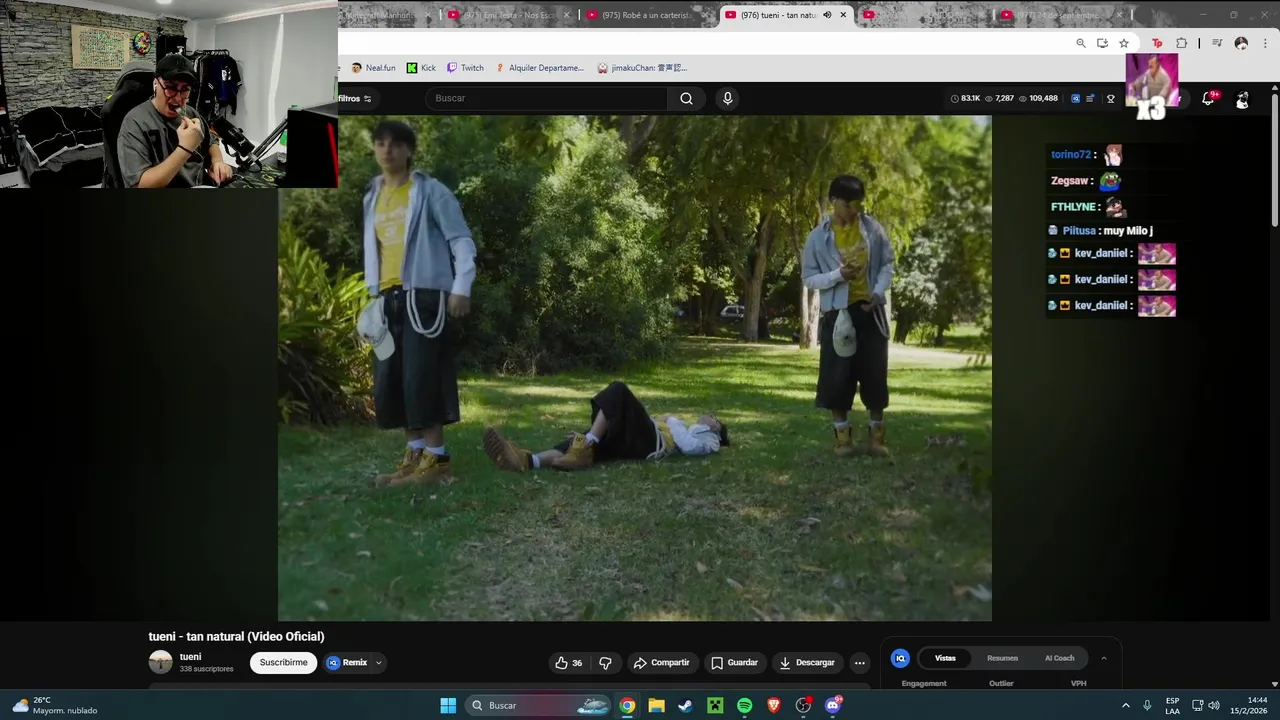Start voice search with microphone icon

point(727,98)
